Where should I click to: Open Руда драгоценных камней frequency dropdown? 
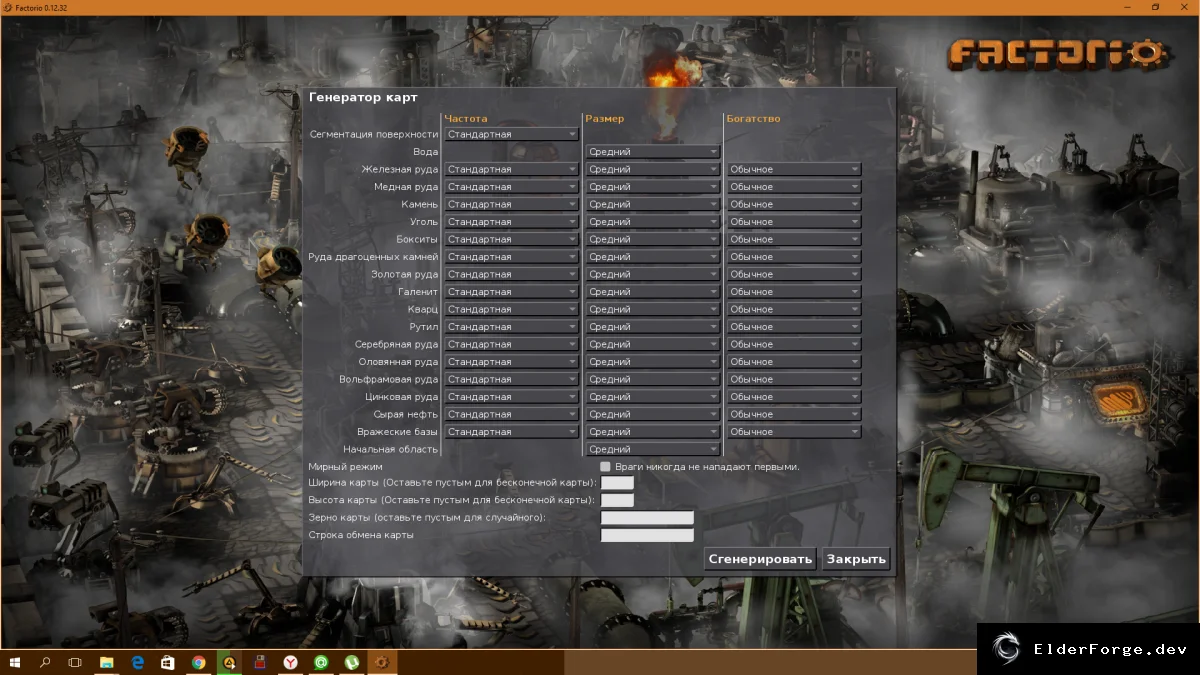[x=512, y=257]
